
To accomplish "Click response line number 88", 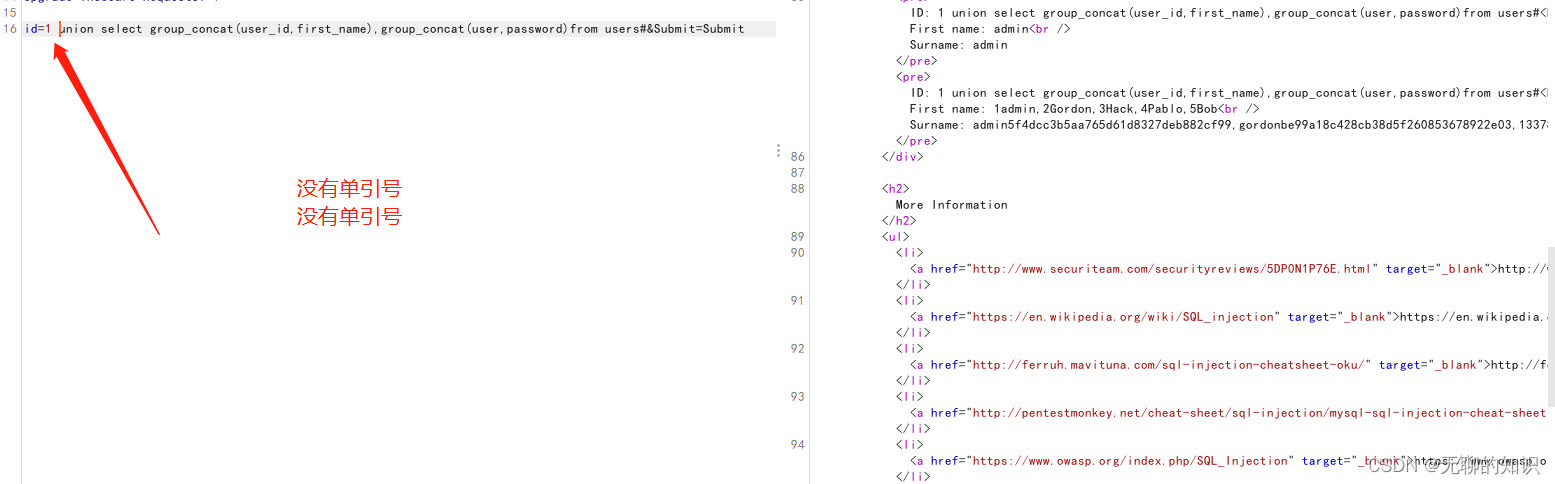I will point(797,189).
